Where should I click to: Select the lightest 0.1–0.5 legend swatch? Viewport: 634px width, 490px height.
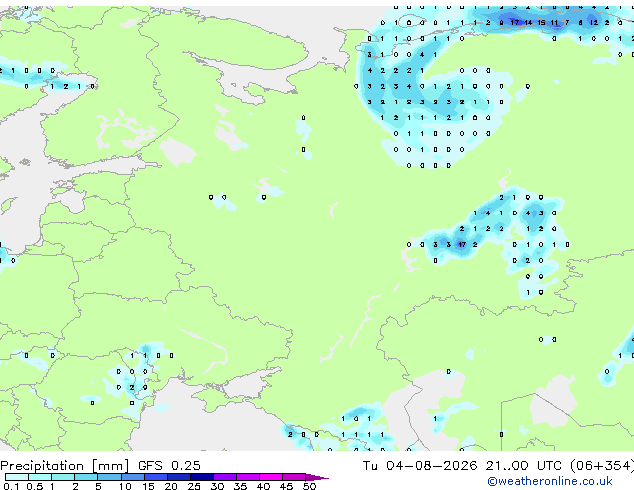17,477
